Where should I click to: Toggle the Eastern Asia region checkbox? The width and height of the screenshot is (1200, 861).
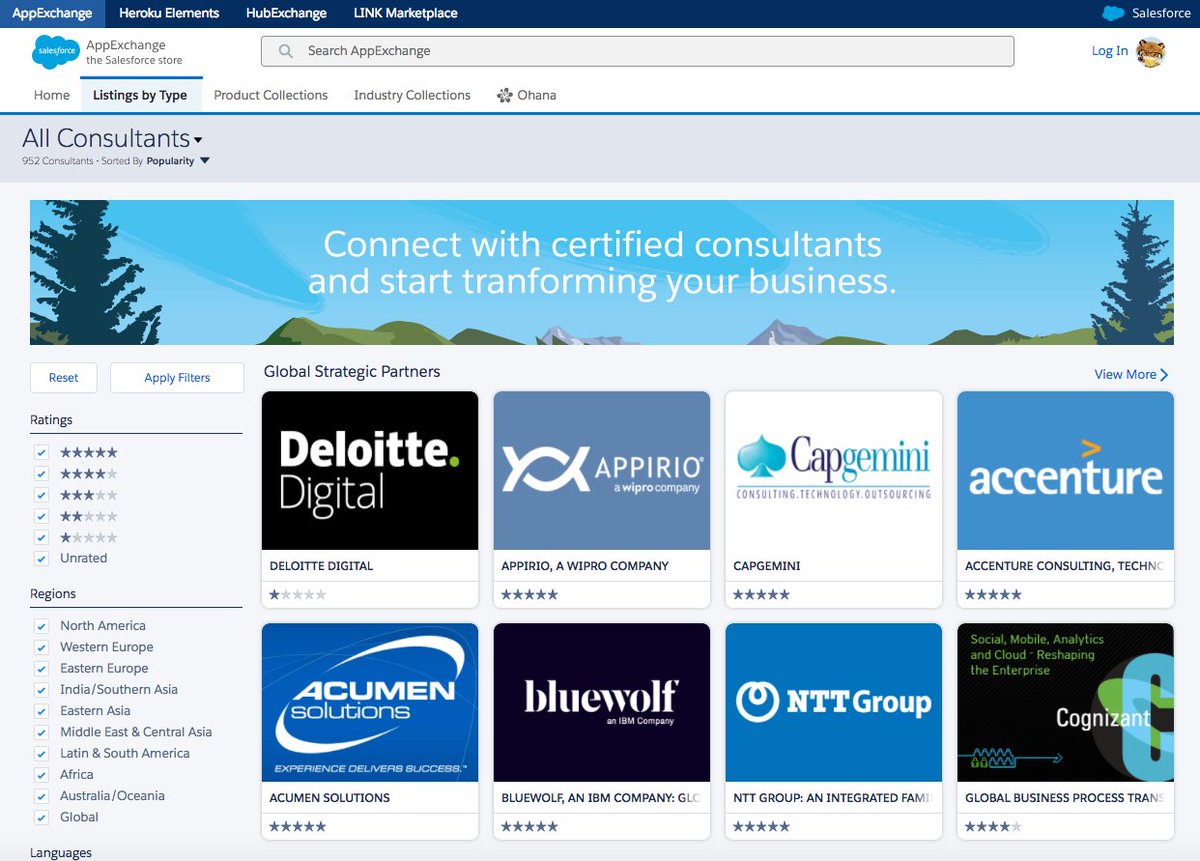(x=41, y=711)
